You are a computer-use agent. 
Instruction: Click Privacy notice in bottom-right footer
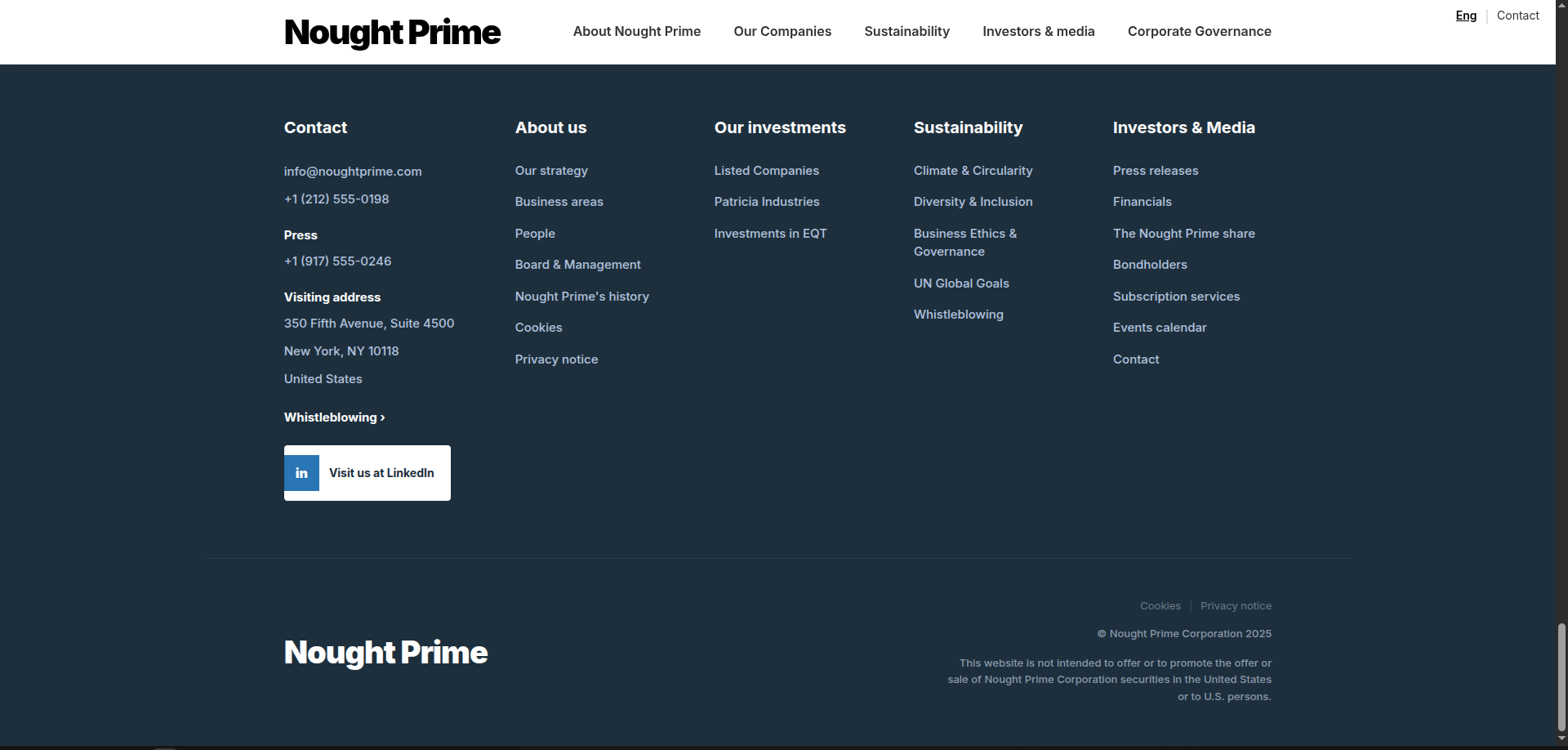pyautogui.click(x=1236, y=606)
